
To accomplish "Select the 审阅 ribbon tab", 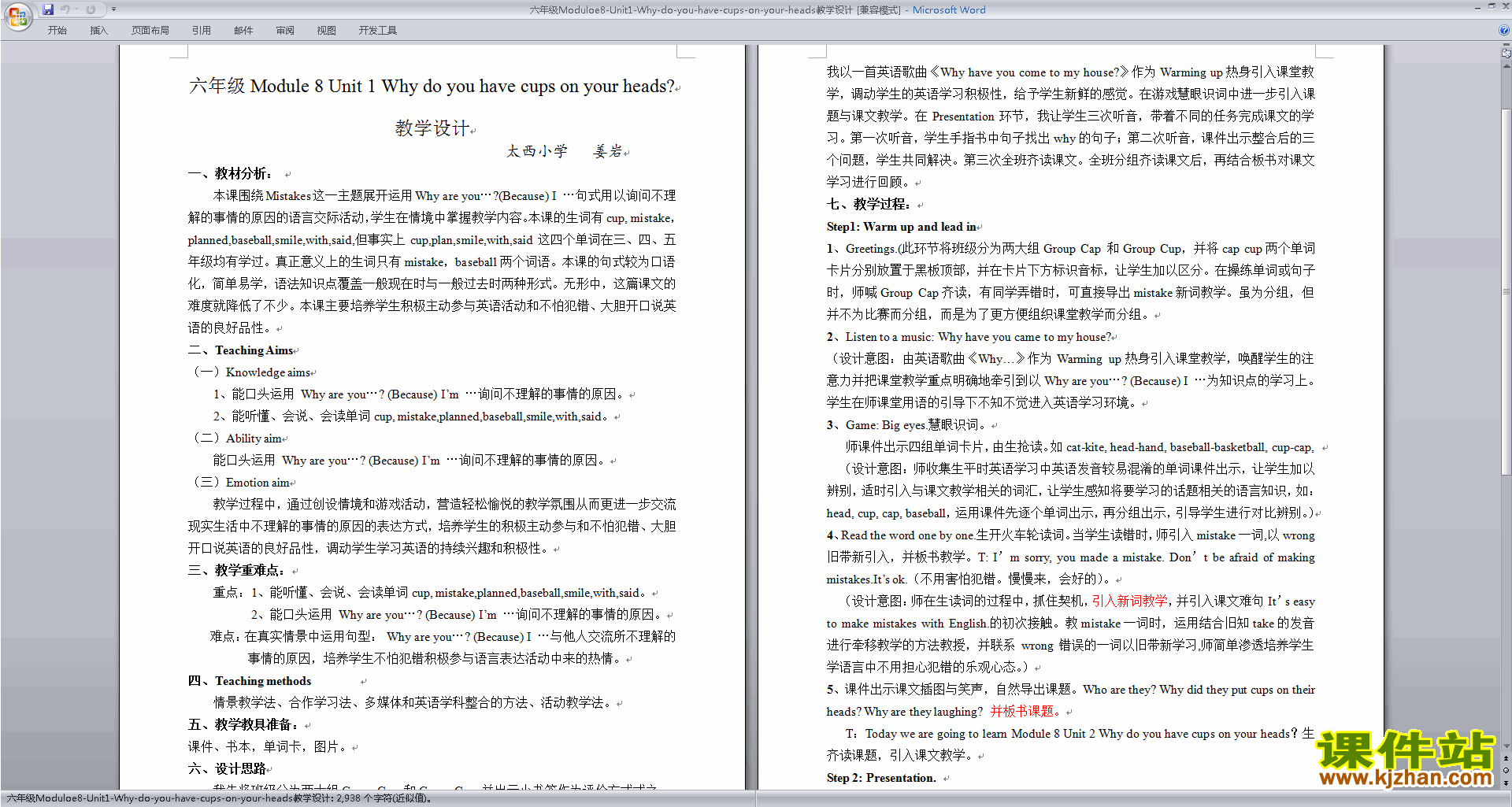I will click(x=285, y=31).
